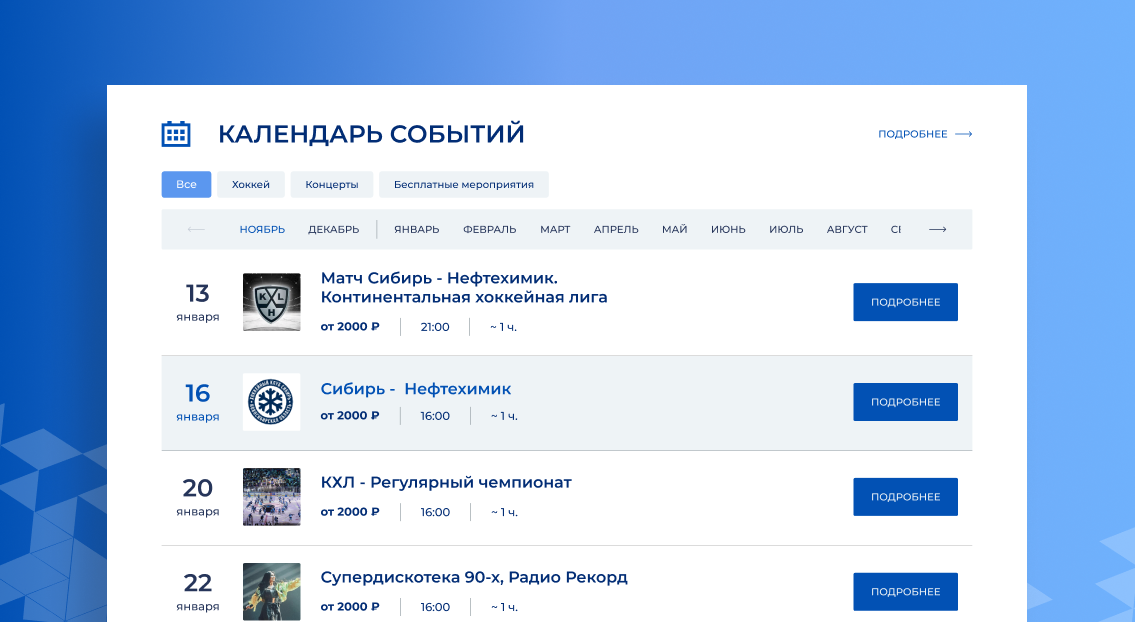Click the Супердискотека 90-х event photo

pyautogui.click(x=271, y=591)
